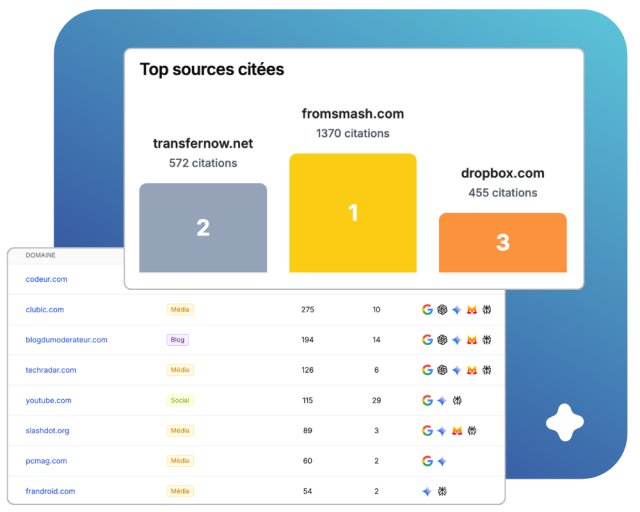The width and height of the screenshot is (640, 512).
Task: Click the Média tag for frandroid.com
Action: (x=180, y=491)
